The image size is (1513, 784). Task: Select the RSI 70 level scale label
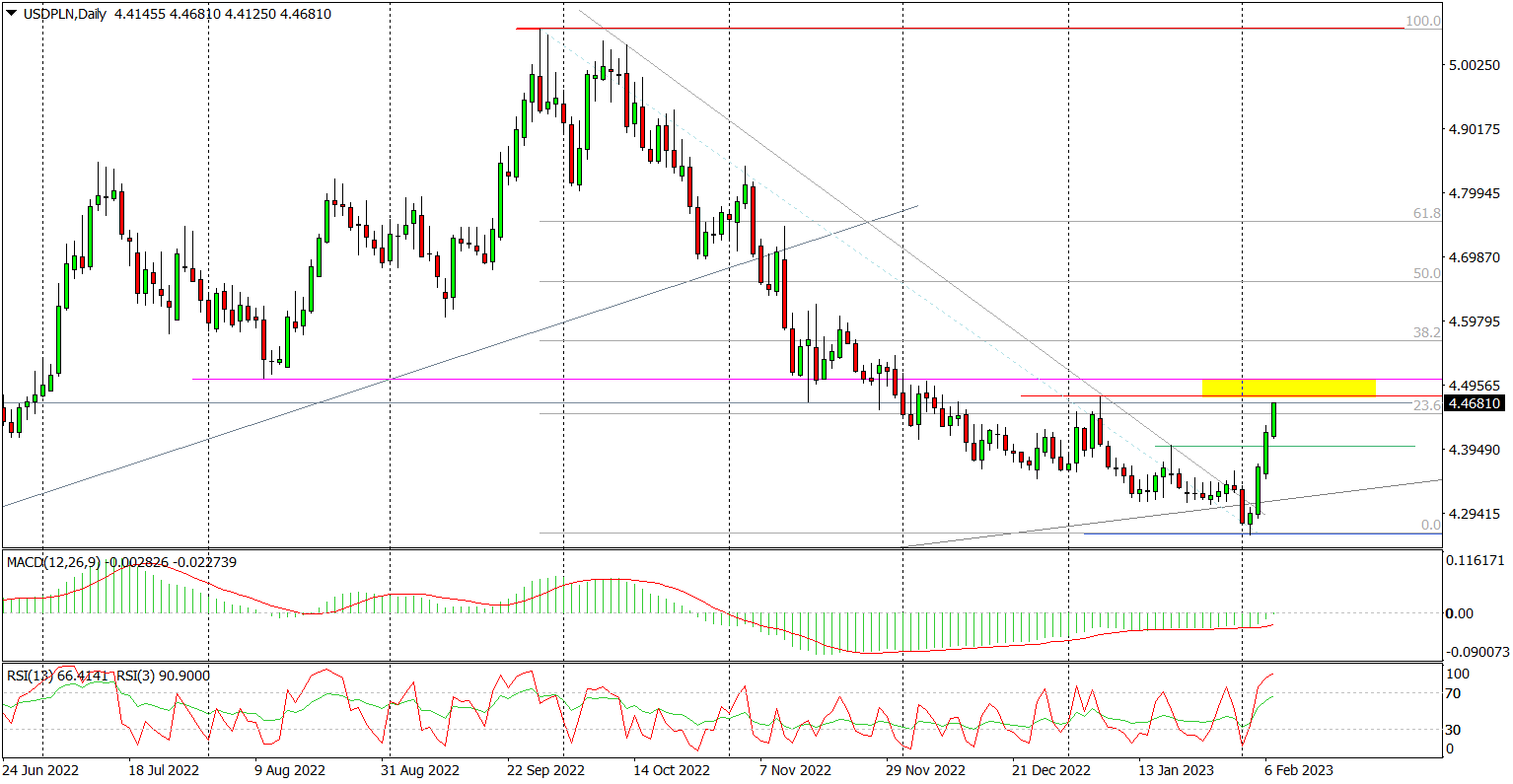click(x=1453, y=694)
